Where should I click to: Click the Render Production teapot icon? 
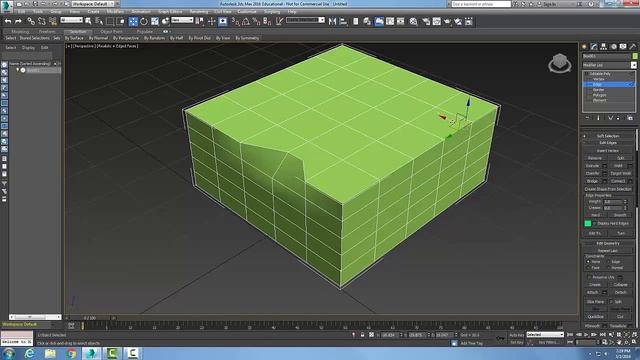pyautogui.click(x=447, y=21)
